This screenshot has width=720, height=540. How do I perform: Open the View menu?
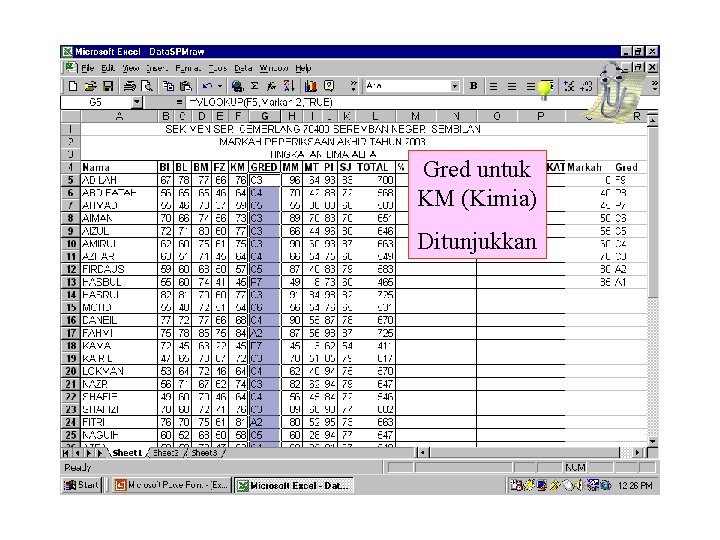pyautogui.click(x=130, y=68)
